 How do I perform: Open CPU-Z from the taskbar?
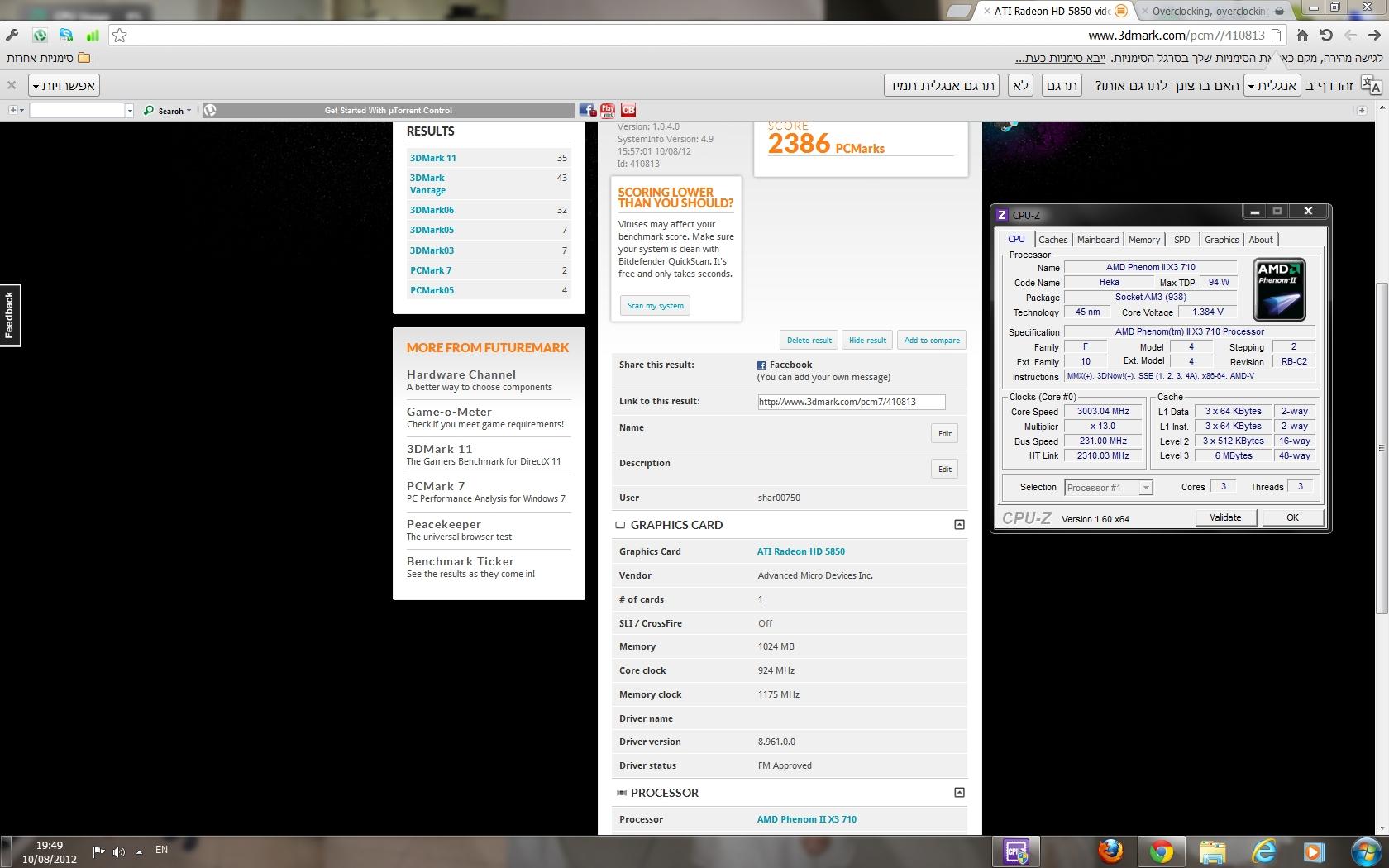[1016, 851]
